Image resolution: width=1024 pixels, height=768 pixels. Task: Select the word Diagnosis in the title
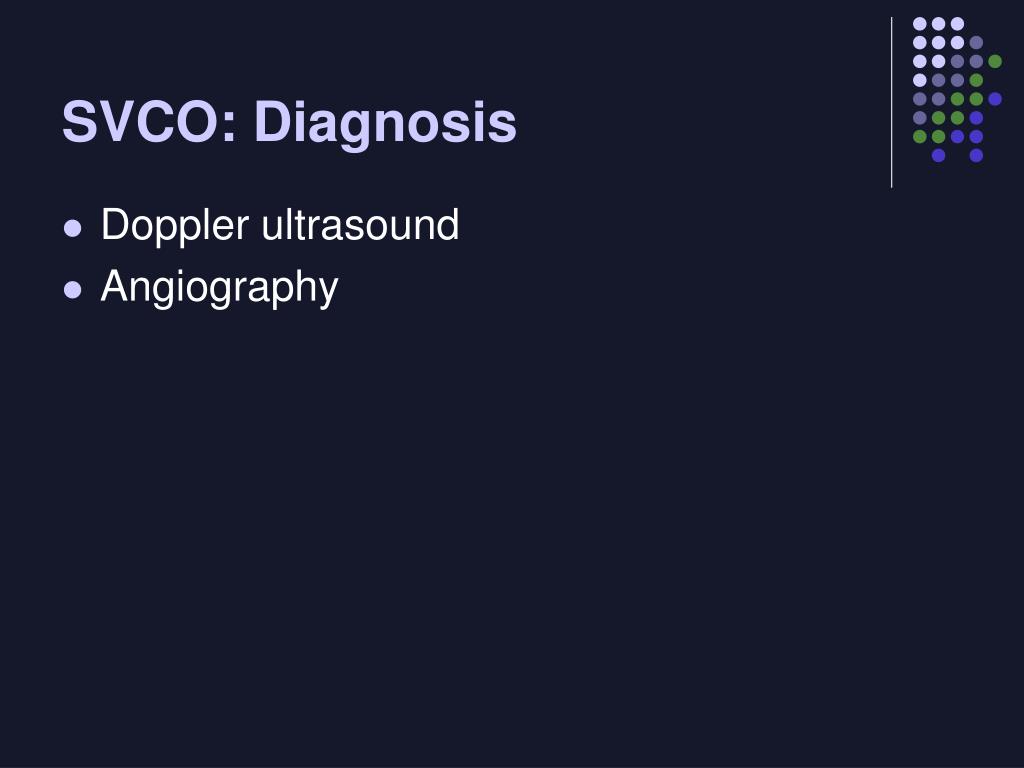click(385, 123)
